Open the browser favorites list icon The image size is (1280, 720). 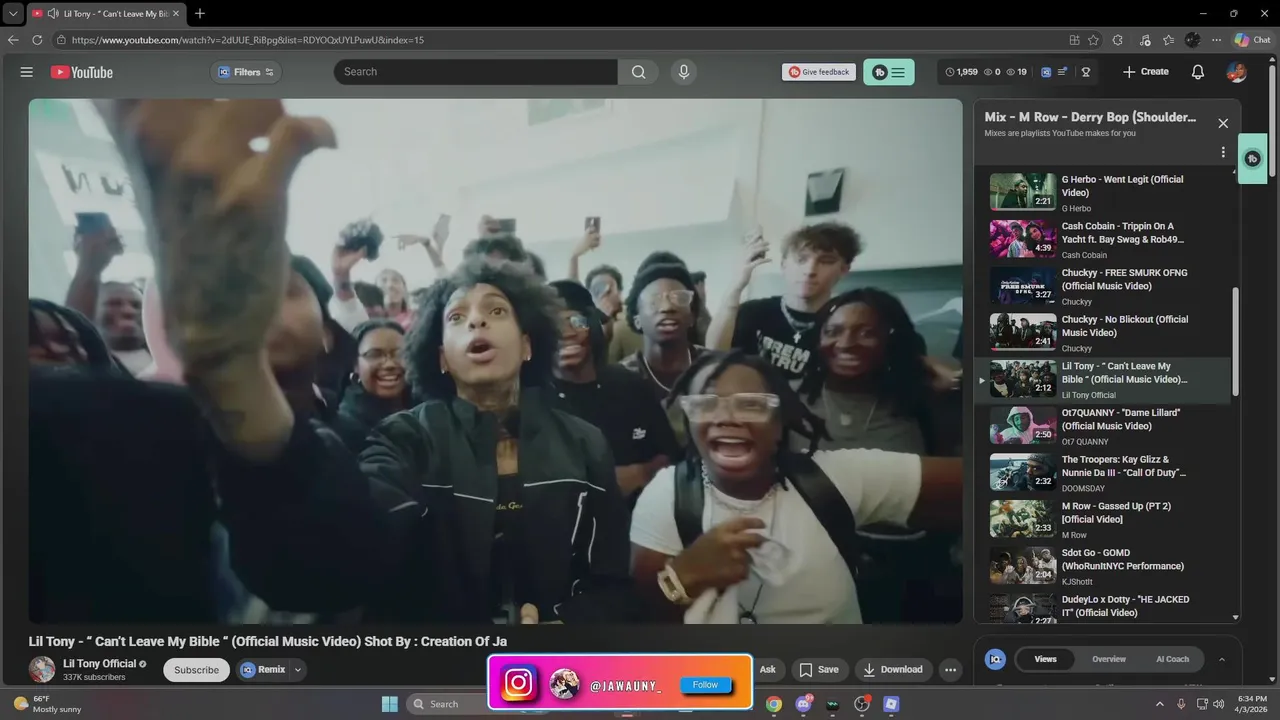coord(1168,40)
